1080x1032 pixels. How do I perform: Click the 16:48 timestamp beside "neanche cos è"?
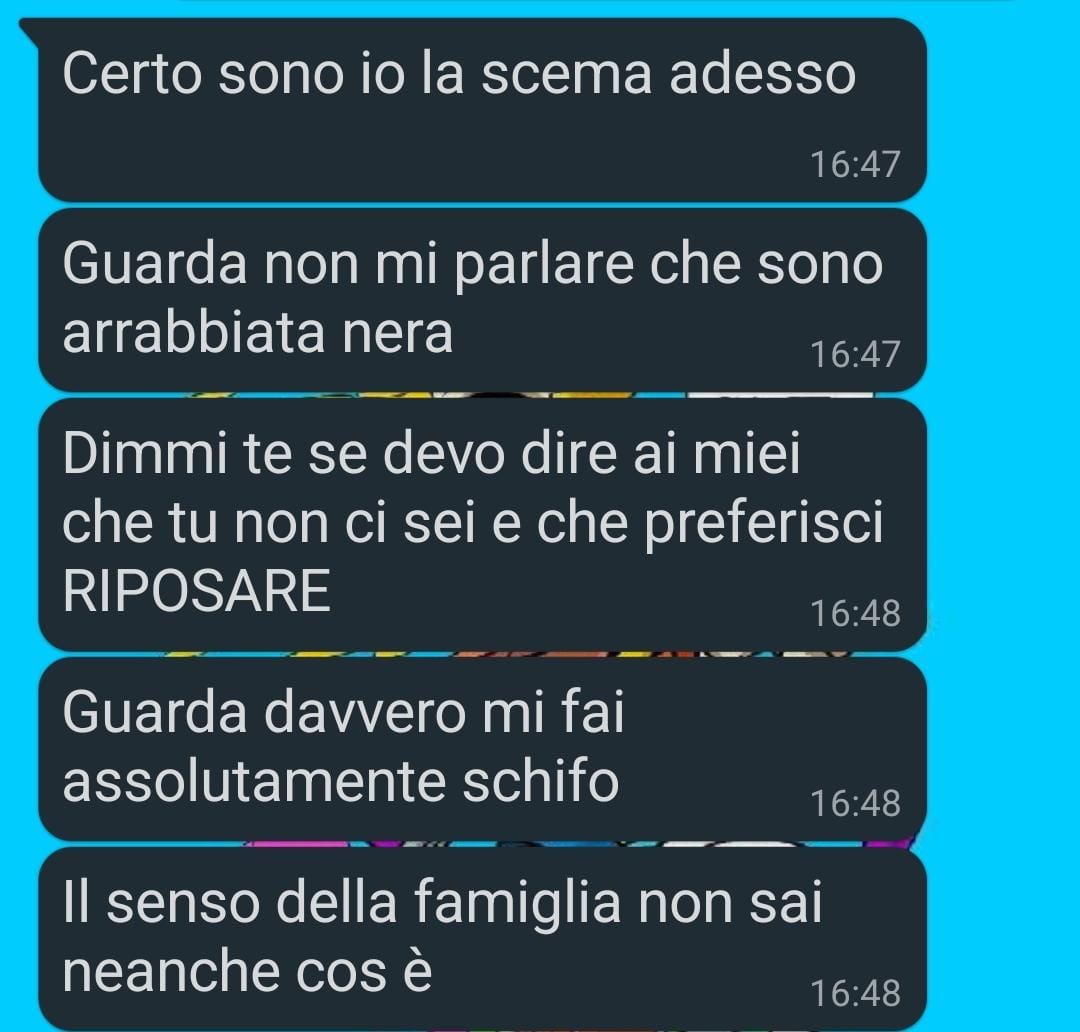pos(855,993)
